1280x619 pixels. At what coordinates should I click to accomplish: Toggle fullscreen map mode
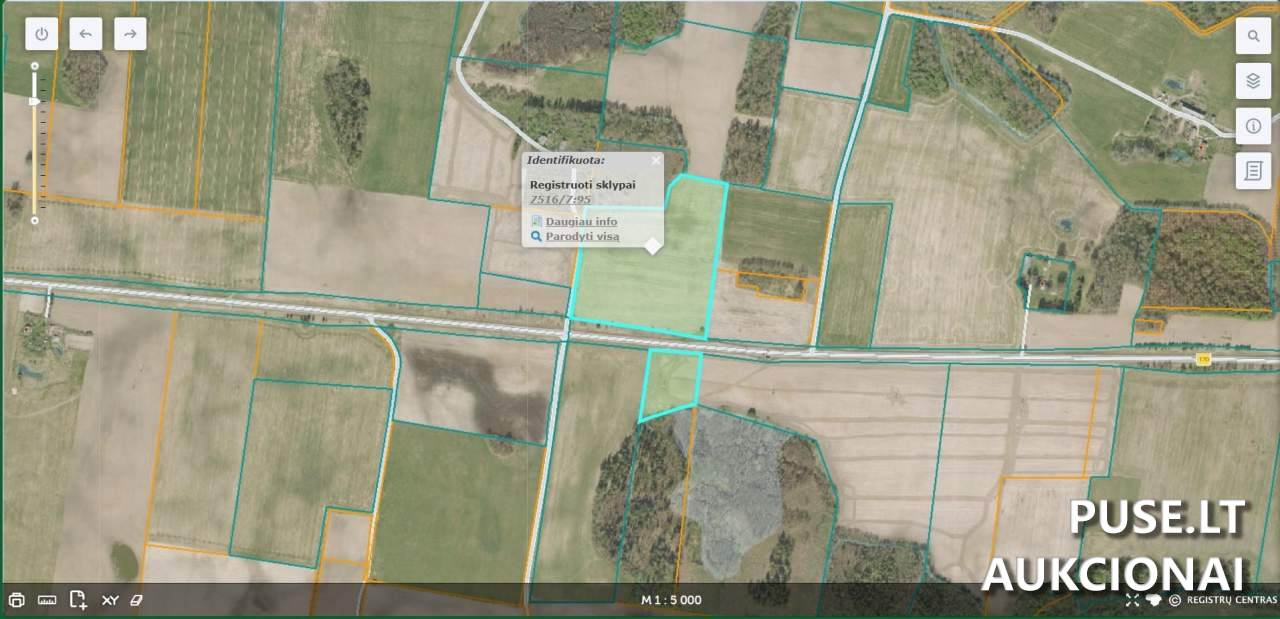(1132, 600)
